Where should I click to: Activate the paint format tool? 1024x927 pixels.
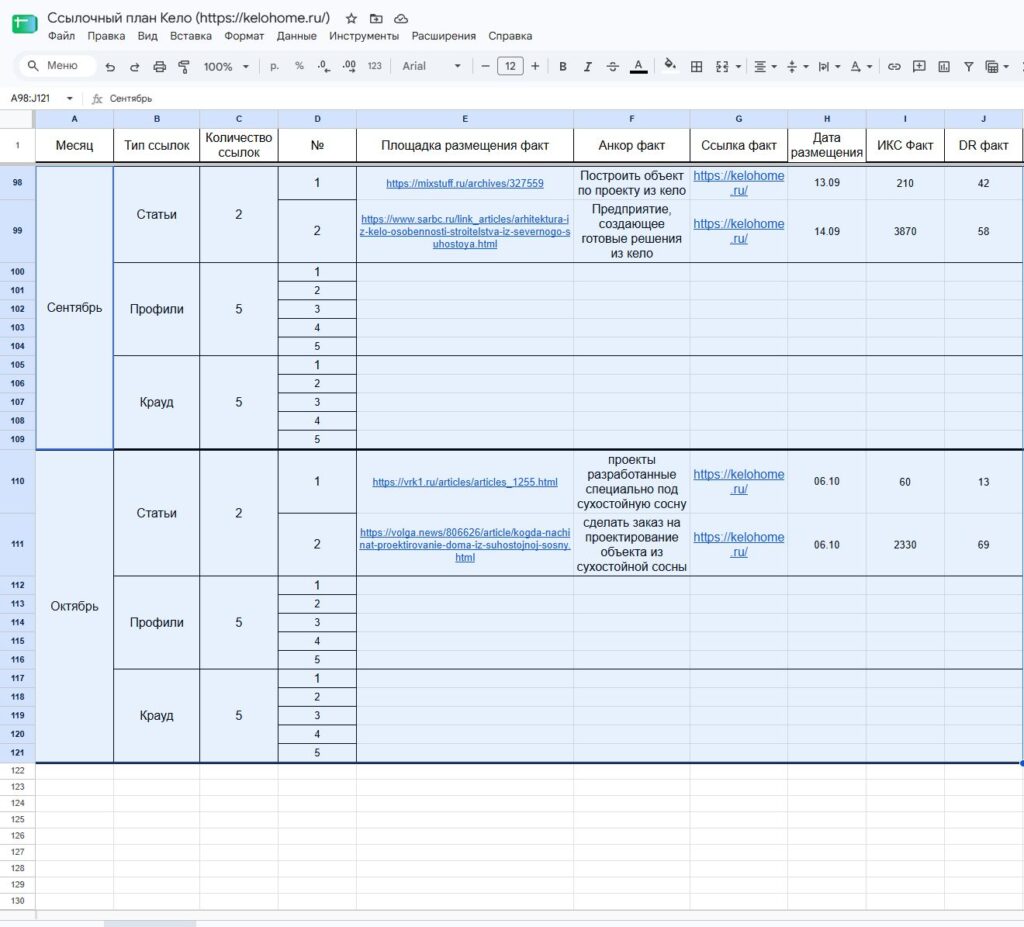pyautogui.click(x=184, y=66)
